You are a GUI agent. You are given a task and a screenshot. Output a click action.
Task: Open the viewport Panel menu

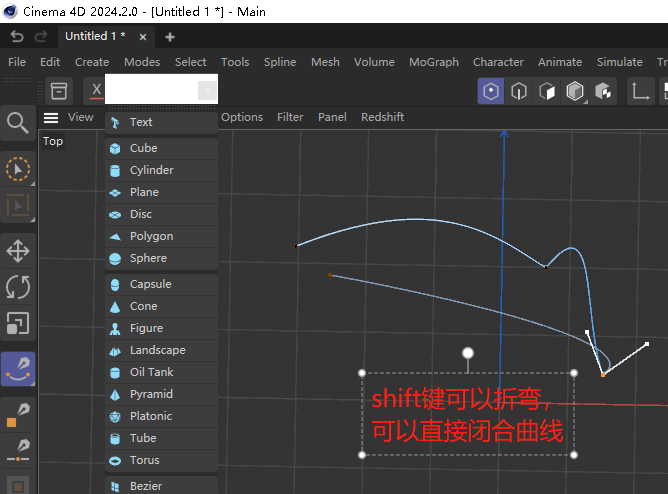[332, 117]
